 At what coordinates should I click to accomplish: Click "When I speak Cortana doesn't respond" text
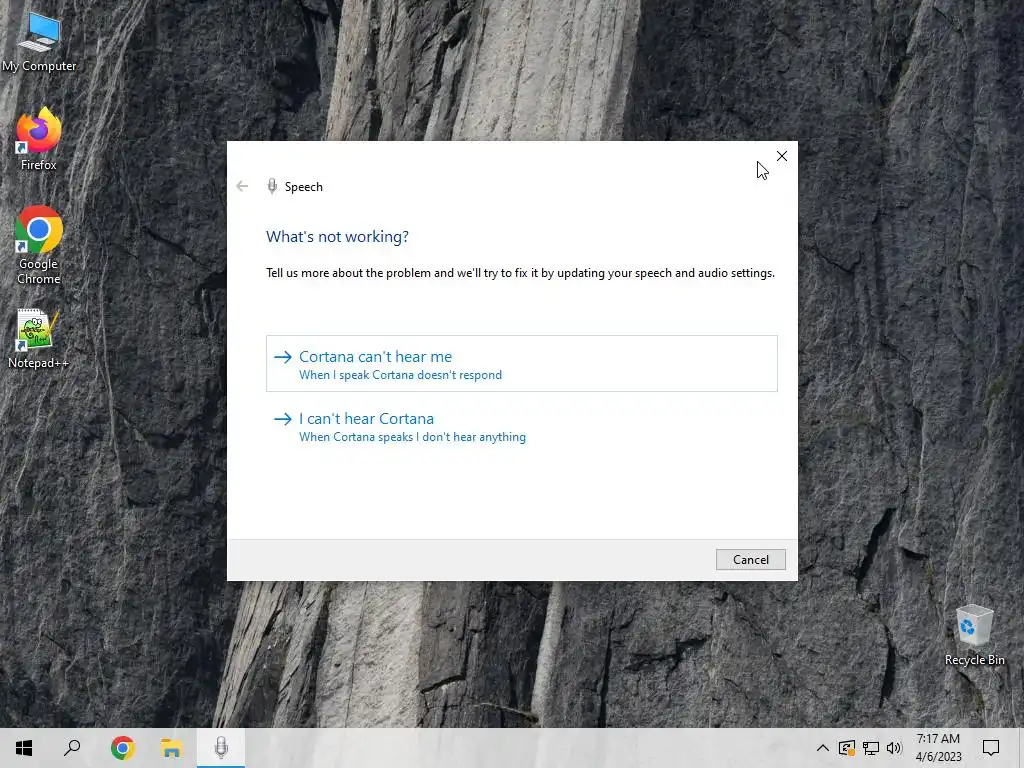(x=400, y=375)
